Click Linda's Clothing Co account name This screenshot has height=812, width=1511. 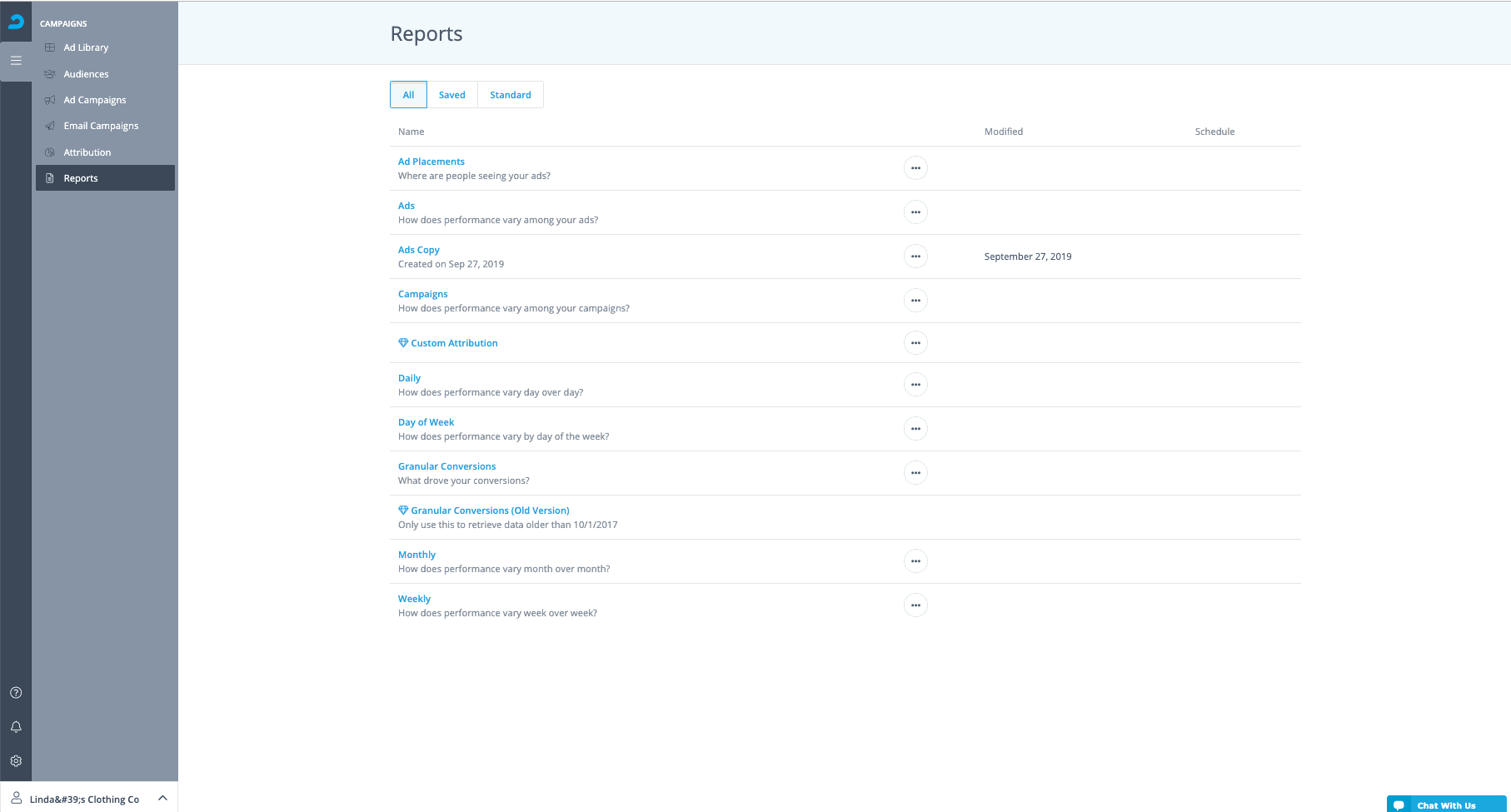click(84, 800)
